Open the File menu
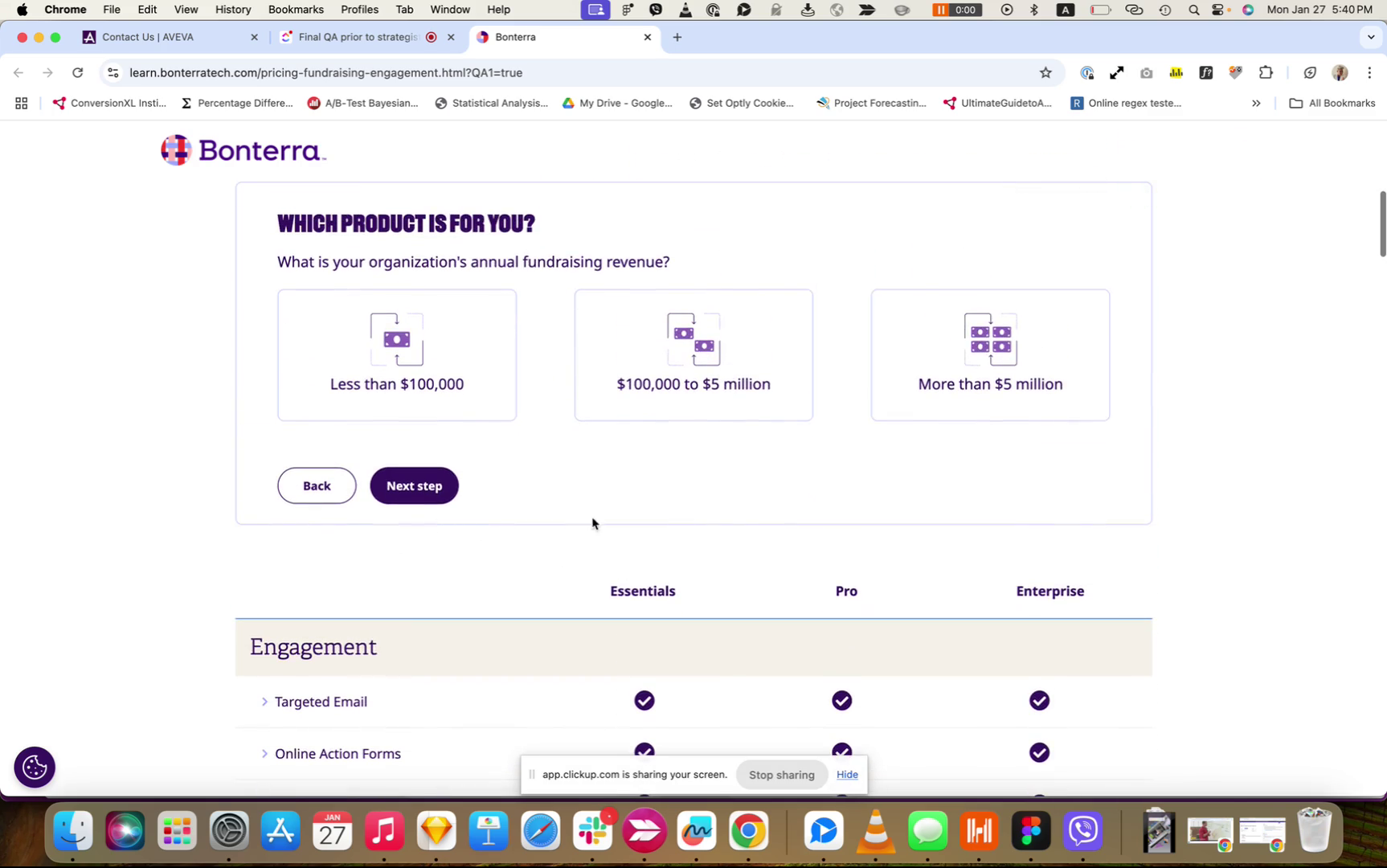Viewport: 1387px width, 868px height. [x=112, y=10]
